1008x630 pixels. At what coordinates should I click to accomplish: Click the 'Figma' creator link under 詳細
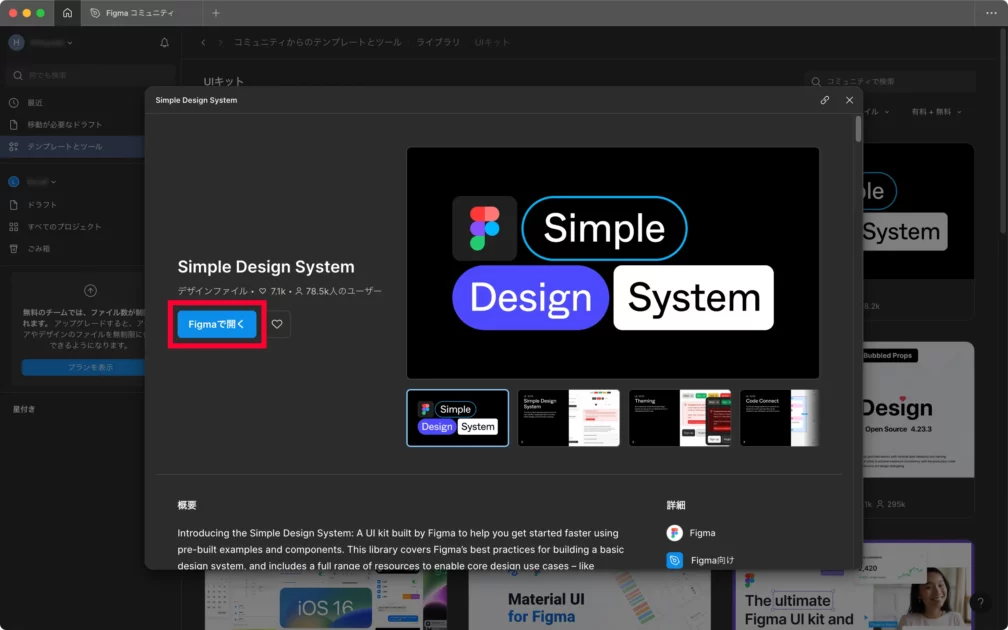tap(702, 533)
